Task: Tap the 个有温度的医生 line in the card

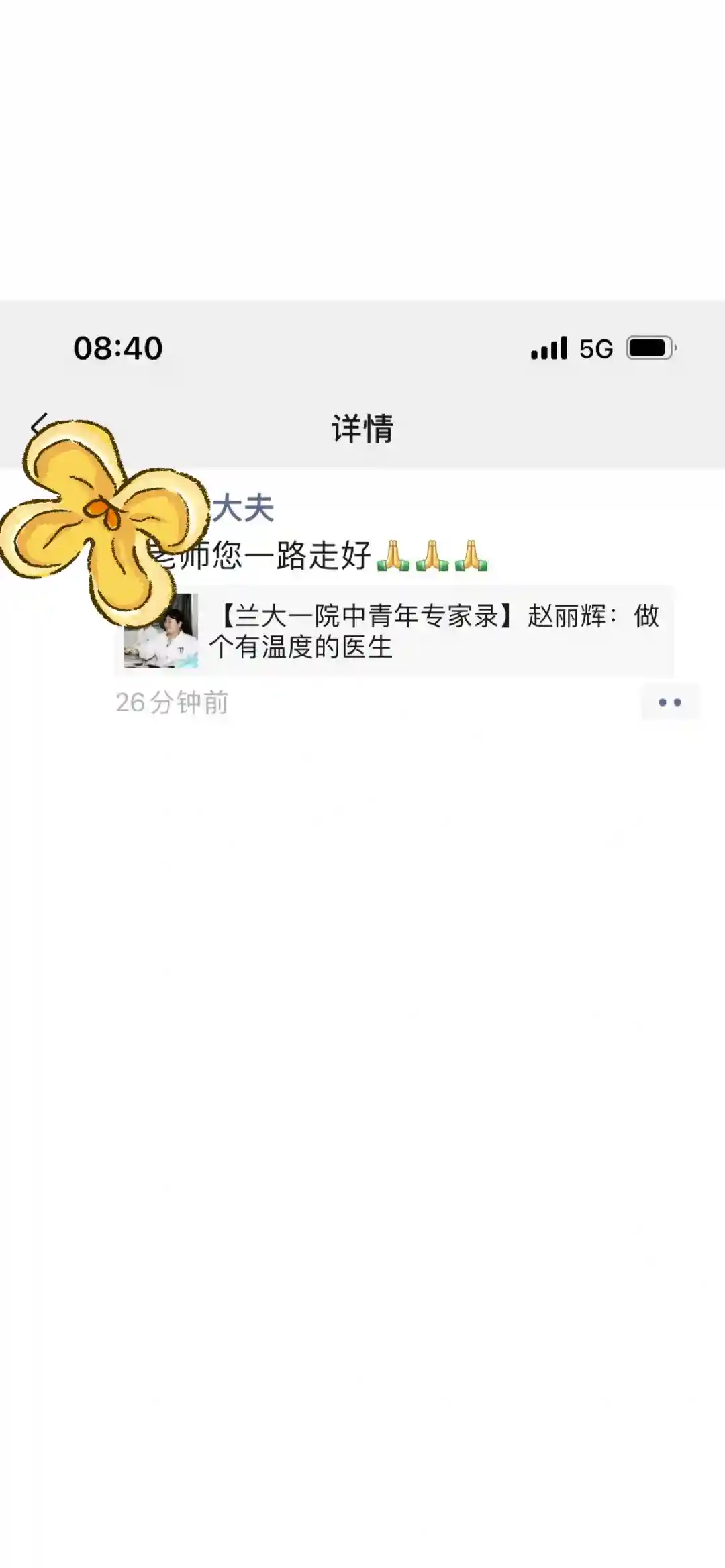Action: (x=301, y=647)
